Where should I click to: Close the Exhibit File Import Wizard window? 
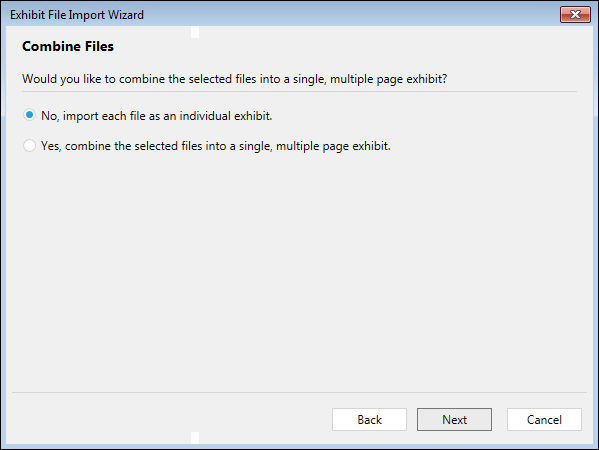click(x=575, y=15)
